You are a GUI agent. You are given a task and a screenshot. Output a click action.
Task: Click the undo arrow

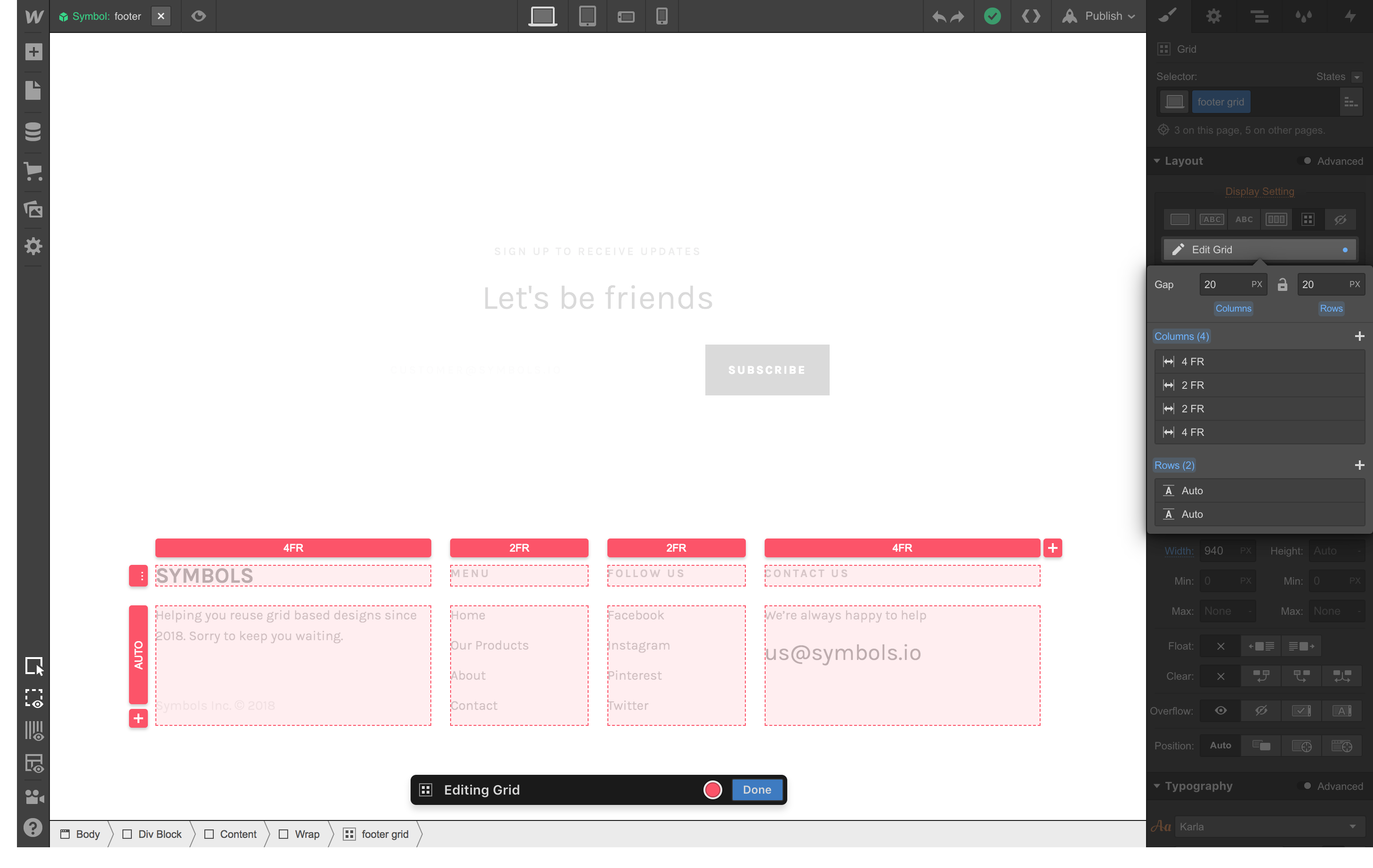point(938,16)
